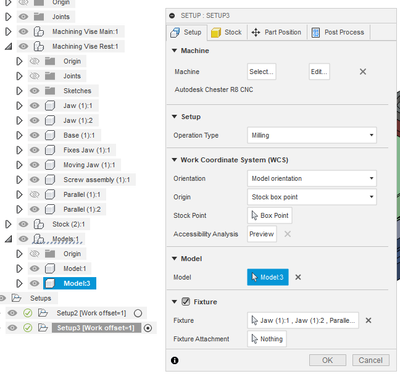The image size is (400, 374).
Task: Click the Accessibility Analysis Preview button
Action: point(262,234)
